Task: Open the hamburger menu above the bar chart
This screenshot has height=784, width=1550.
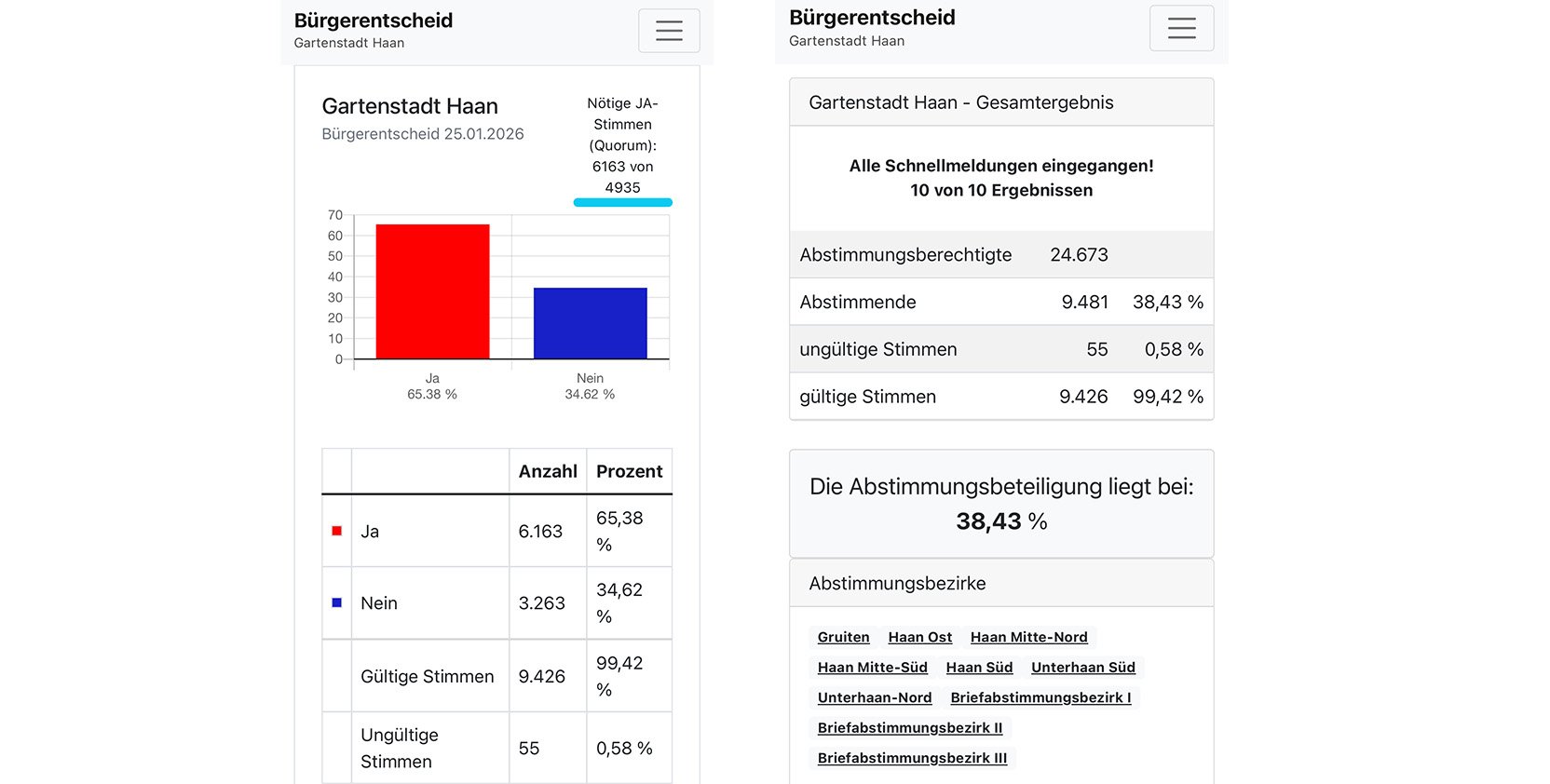Action: point(669,31)
